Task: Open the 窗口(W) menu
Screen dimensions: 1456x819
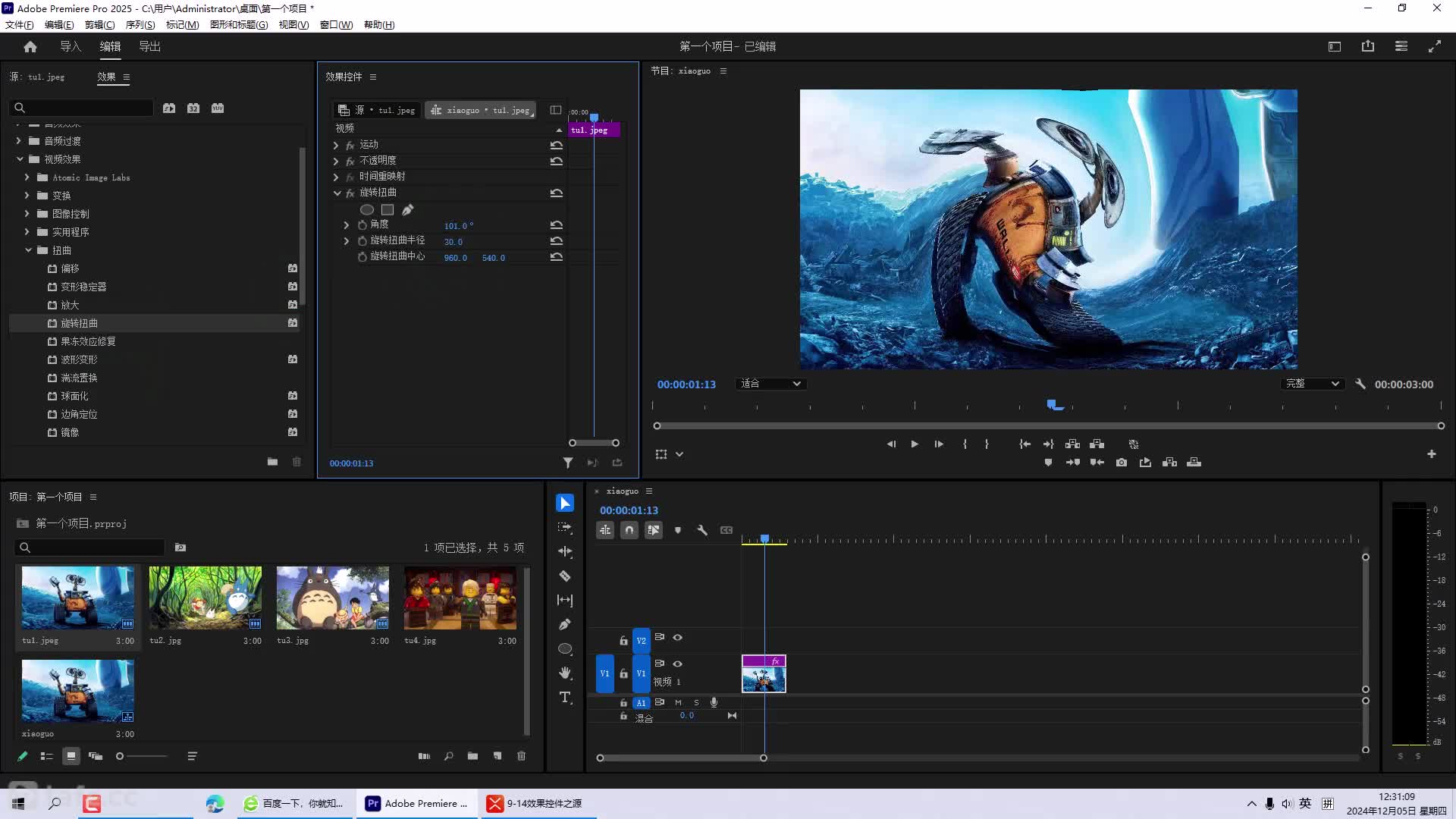Action: [x=336, y=25]
